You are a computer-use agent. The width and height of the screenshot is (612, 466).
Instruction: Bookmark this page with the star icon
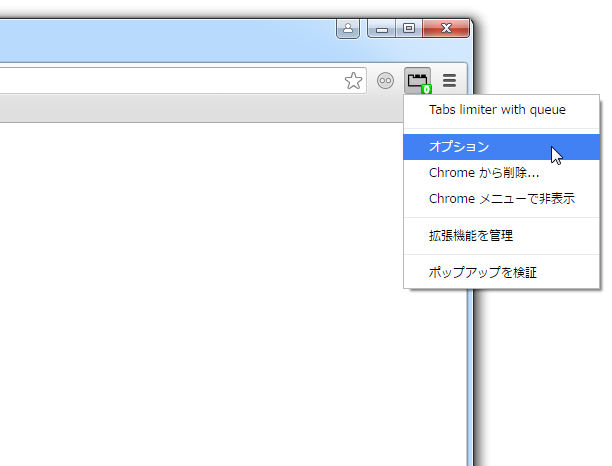click(x=353, y=81)
